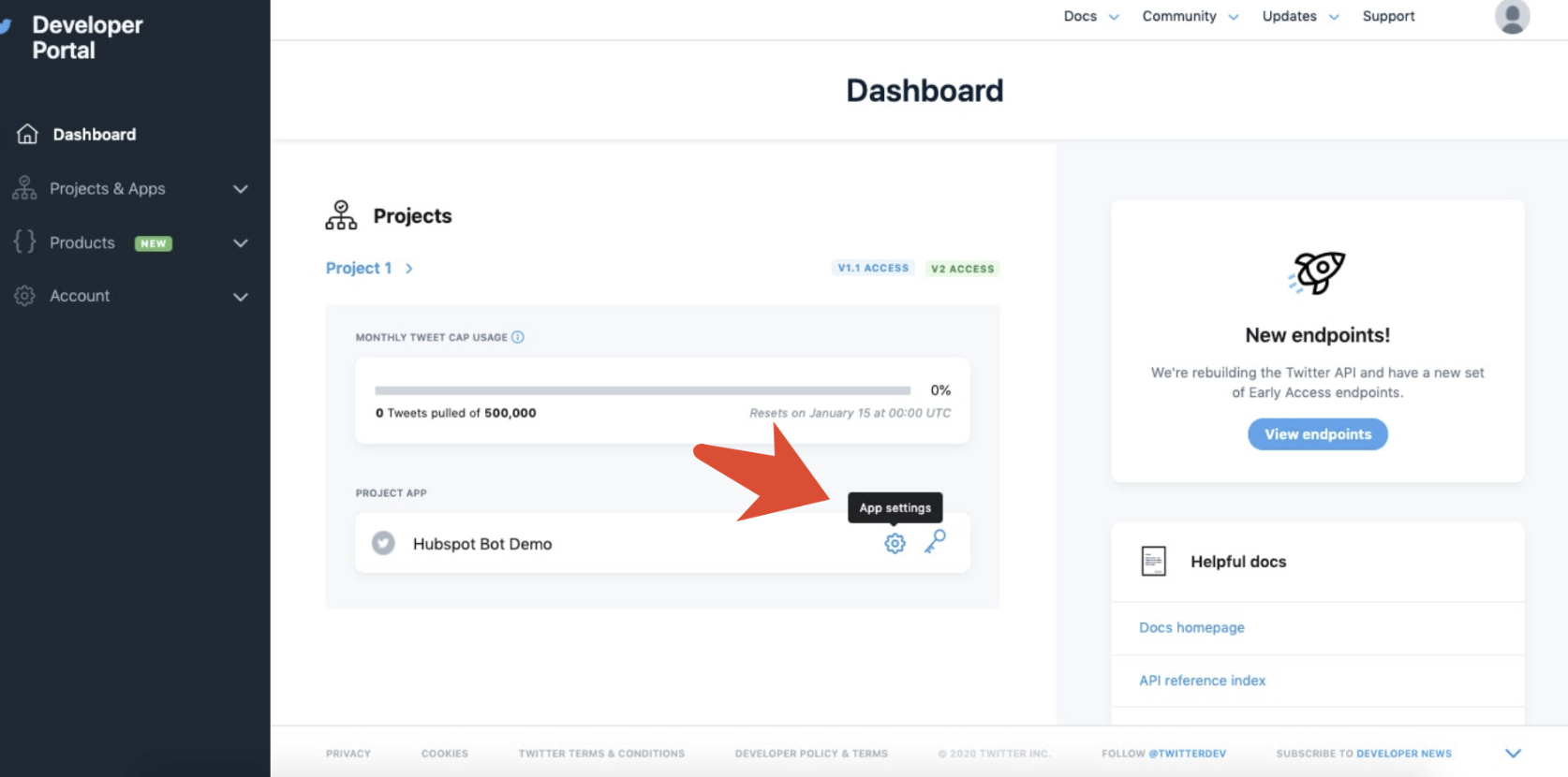This screenshot has width=1568, height=777.
Task: Click the Cookies footer link
Action: pyautogui.click(x=445, y=754)
